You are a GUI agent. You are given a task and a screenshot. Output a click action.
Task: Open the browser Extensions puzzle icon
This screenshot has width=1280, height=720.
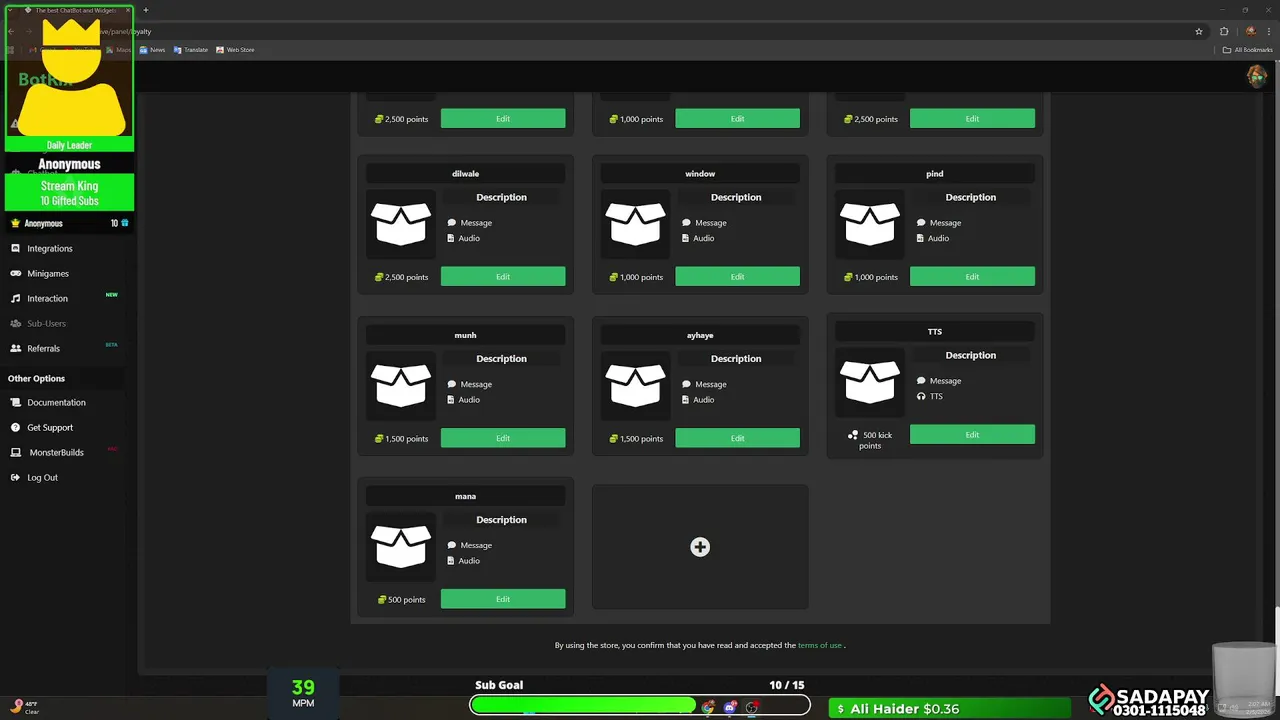tap(1224, 31)
